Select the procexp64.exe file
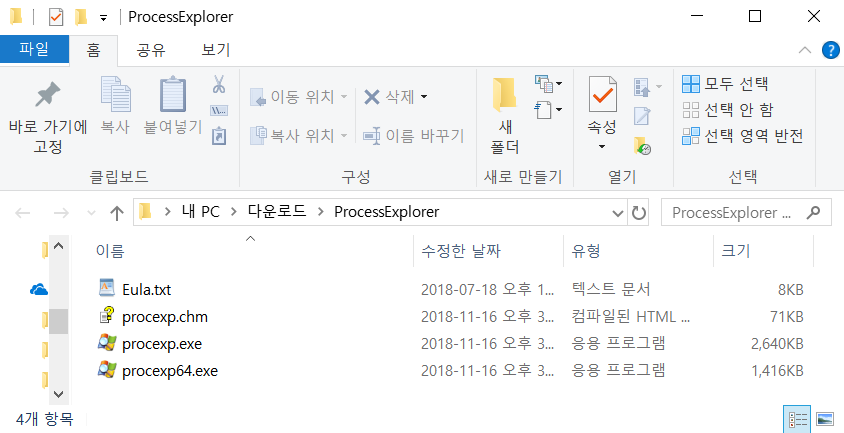The image size is (844, 433). click(x=170, y=371)
